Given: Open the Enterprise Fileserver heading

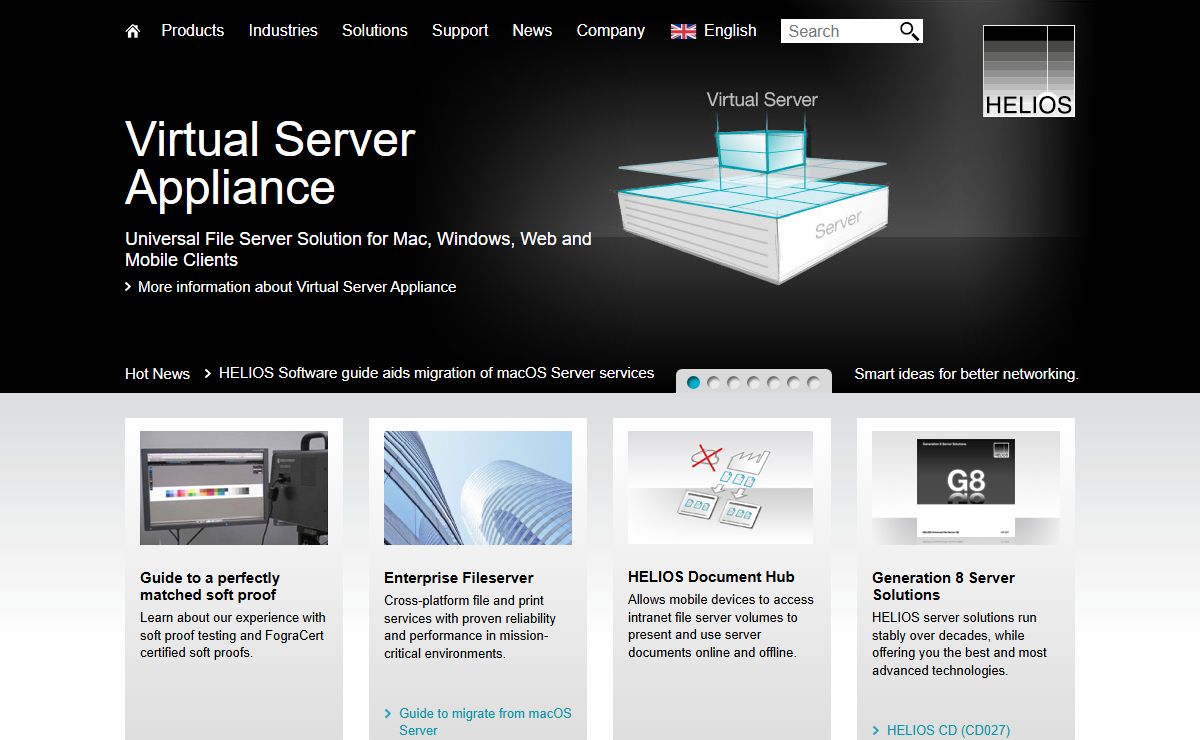Looking at the screenshot, I should click(x=459, y=578).
